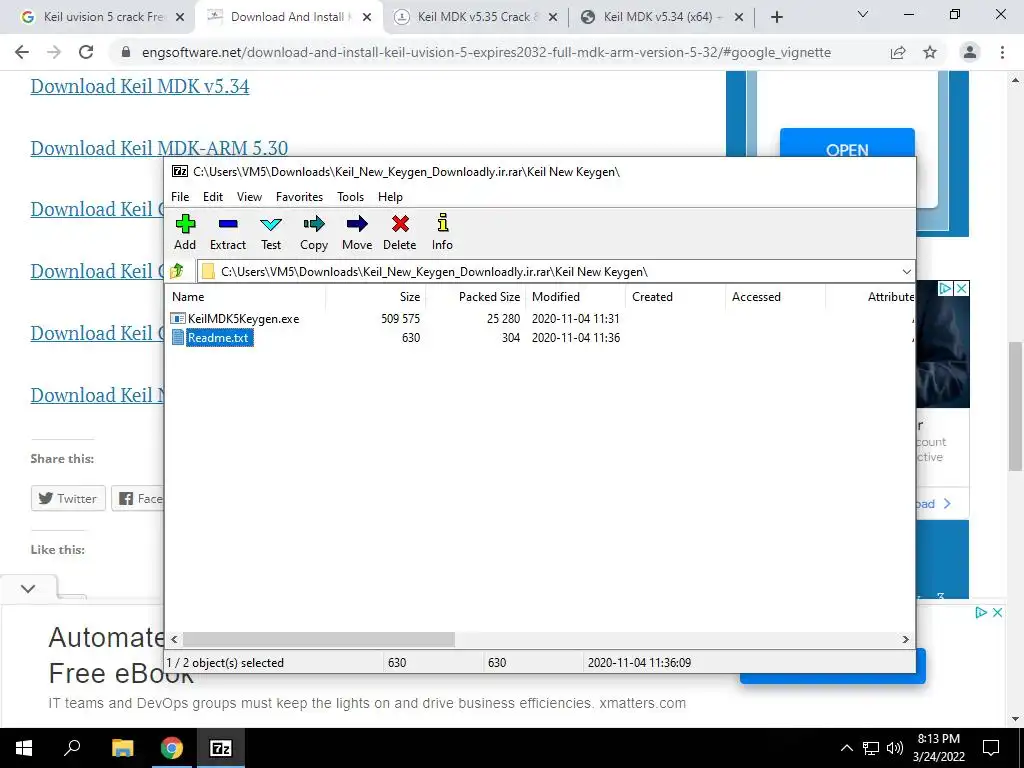
Task: Click the 7-Zip horizontal scrollbar thumb
Action: [x=319, y=639]
